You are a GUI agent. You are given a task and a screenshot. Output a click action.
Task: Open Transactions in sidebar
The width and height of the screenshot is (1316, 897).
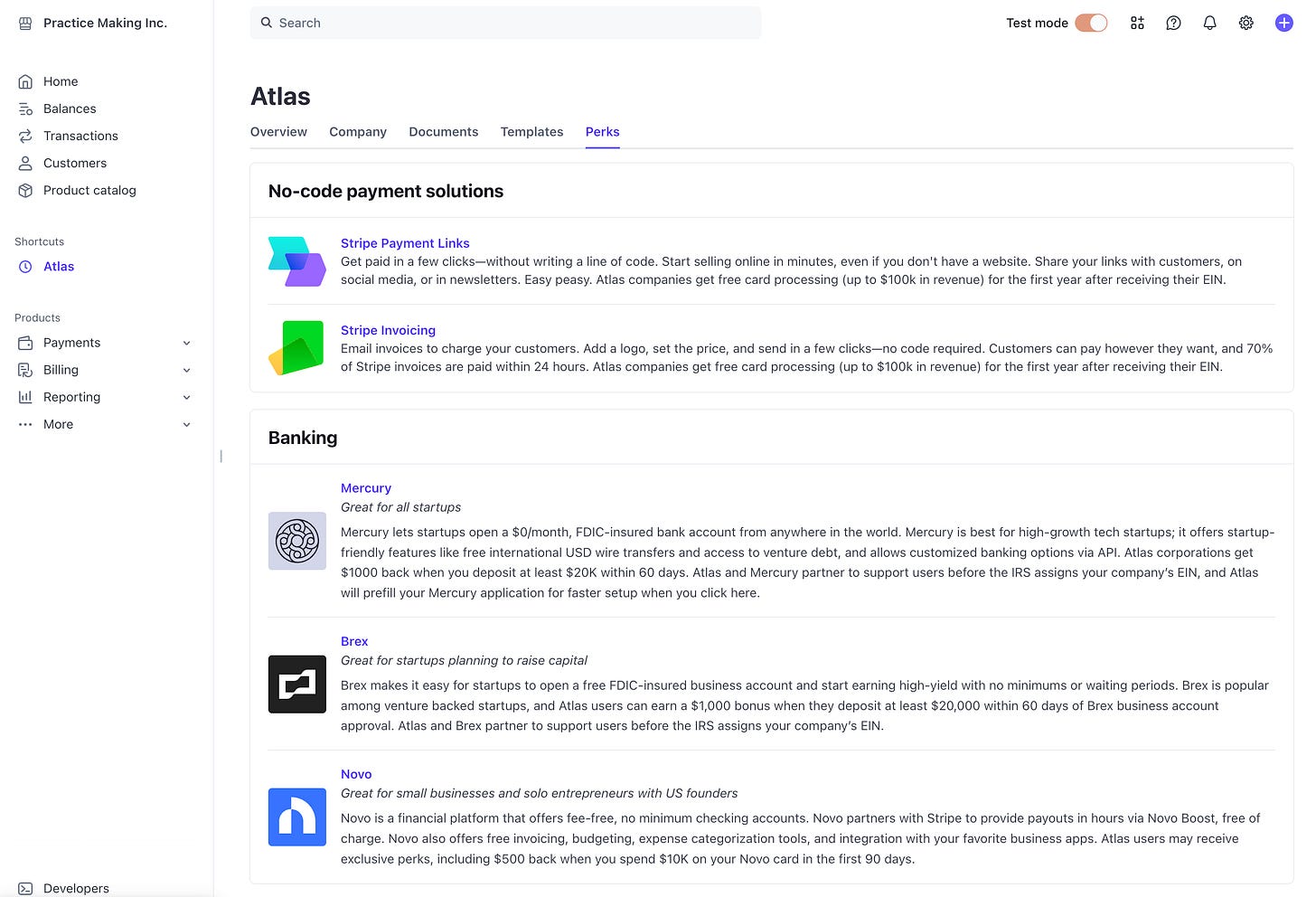click(80, 136)
